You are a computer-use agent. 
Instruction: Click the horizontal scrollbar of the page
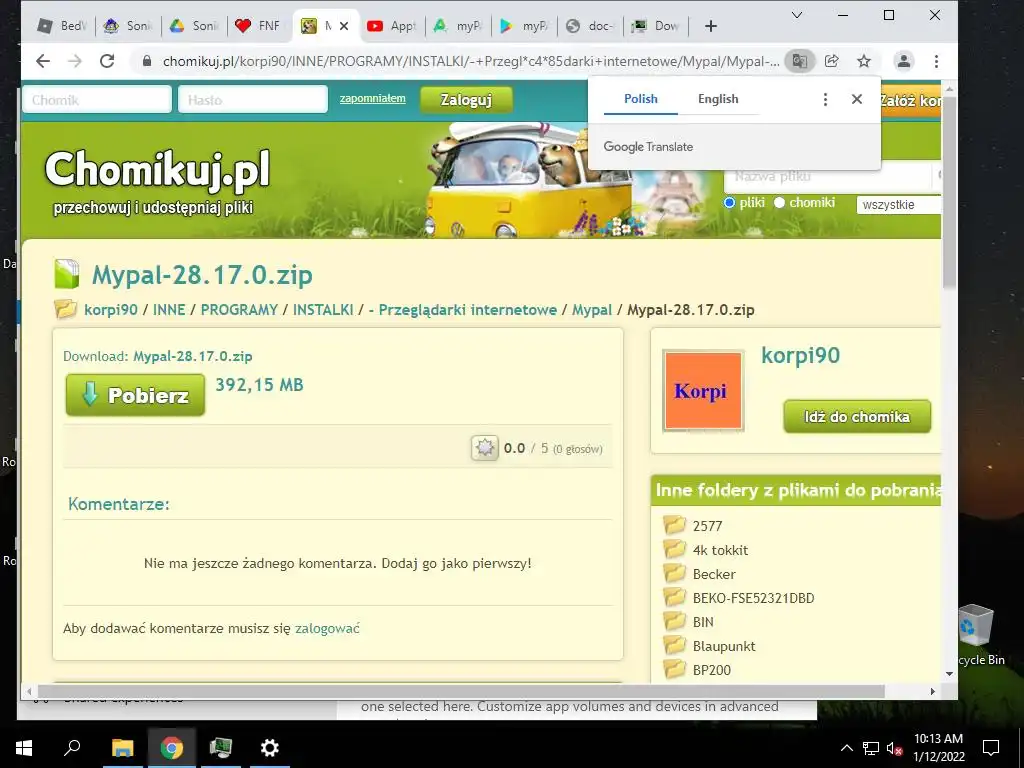[461, 691]
